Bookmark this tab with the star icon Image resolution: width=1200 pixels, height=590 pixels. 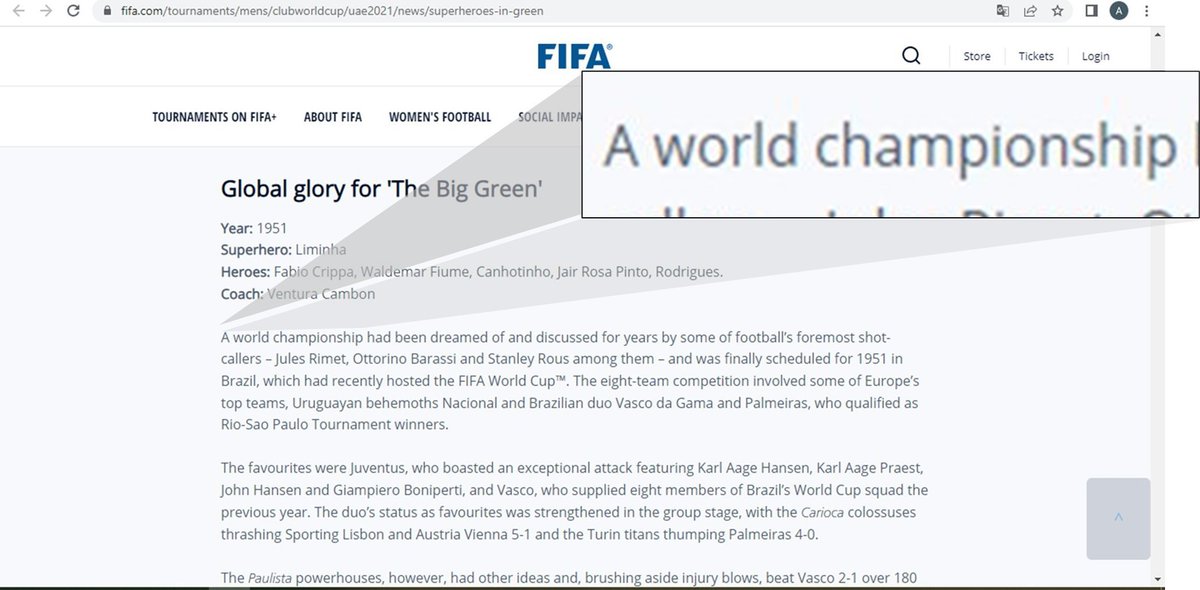(x=1057, y=12)
